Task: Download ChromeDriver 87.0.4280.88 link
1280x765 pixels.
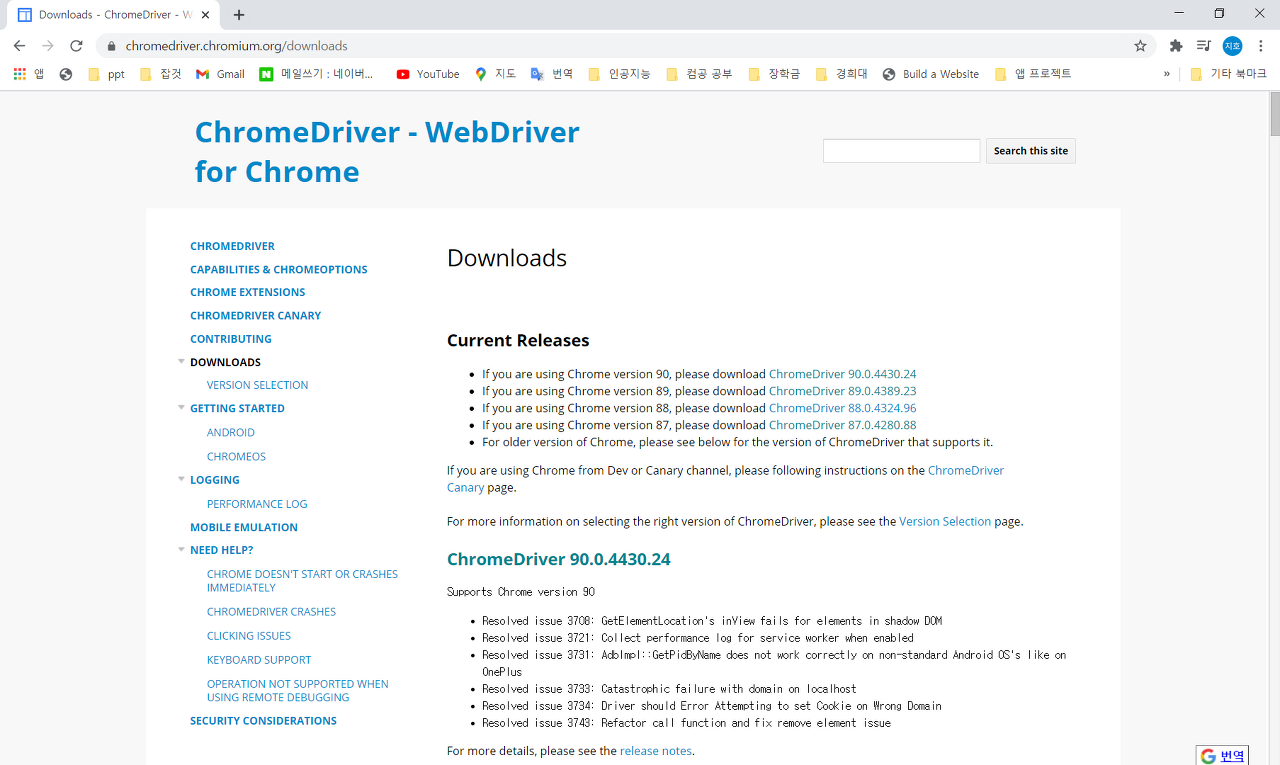Action: pos(842,425)
